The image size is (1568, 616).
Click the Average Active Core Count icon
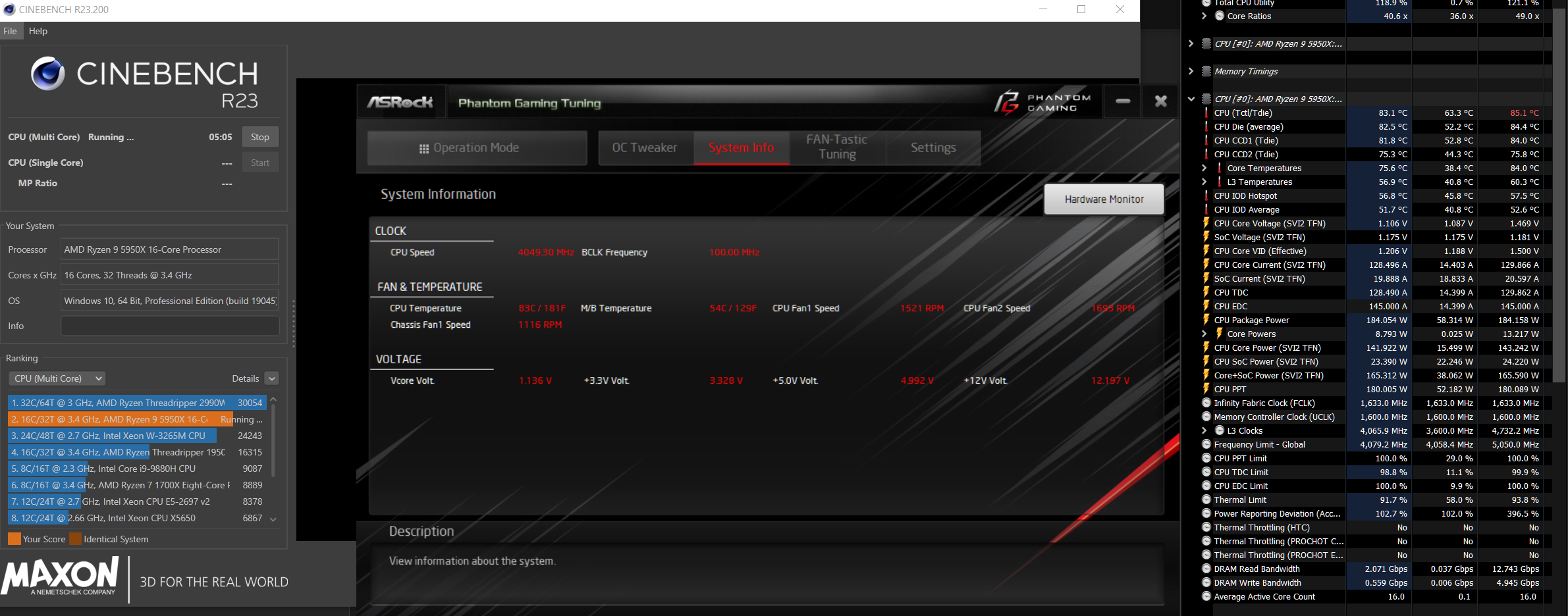pyautogui.click(x=1206, y=596)
